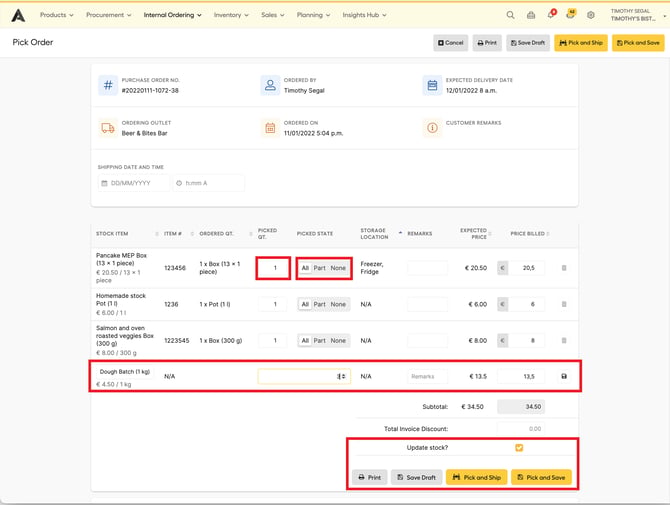The image size is (670, 505).
Task: Toggle the Update stock checkbox
Action: click(x=519, y=448)
